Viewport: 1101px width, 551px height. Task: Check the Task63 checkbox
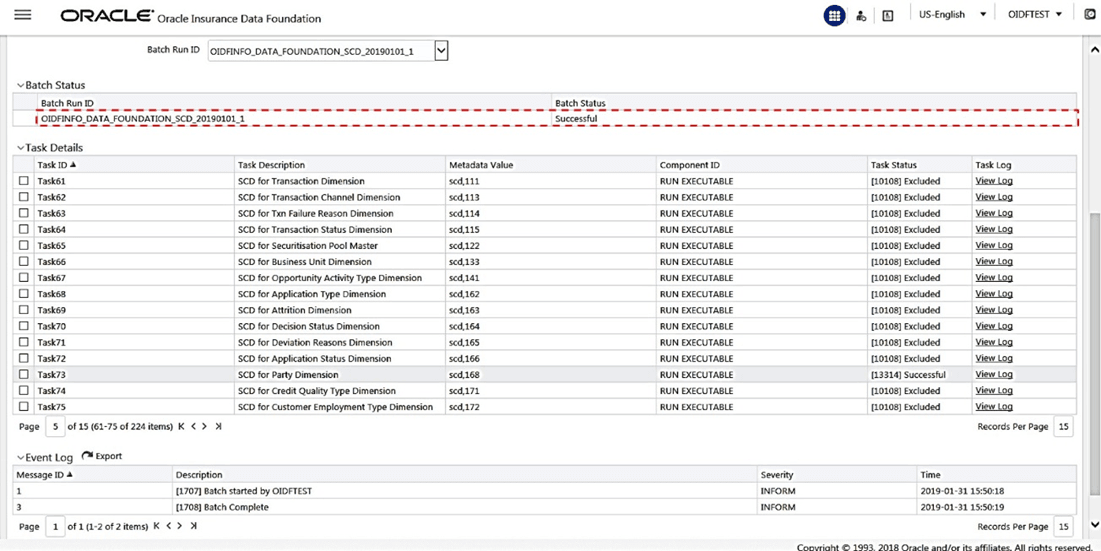[24, 213]
